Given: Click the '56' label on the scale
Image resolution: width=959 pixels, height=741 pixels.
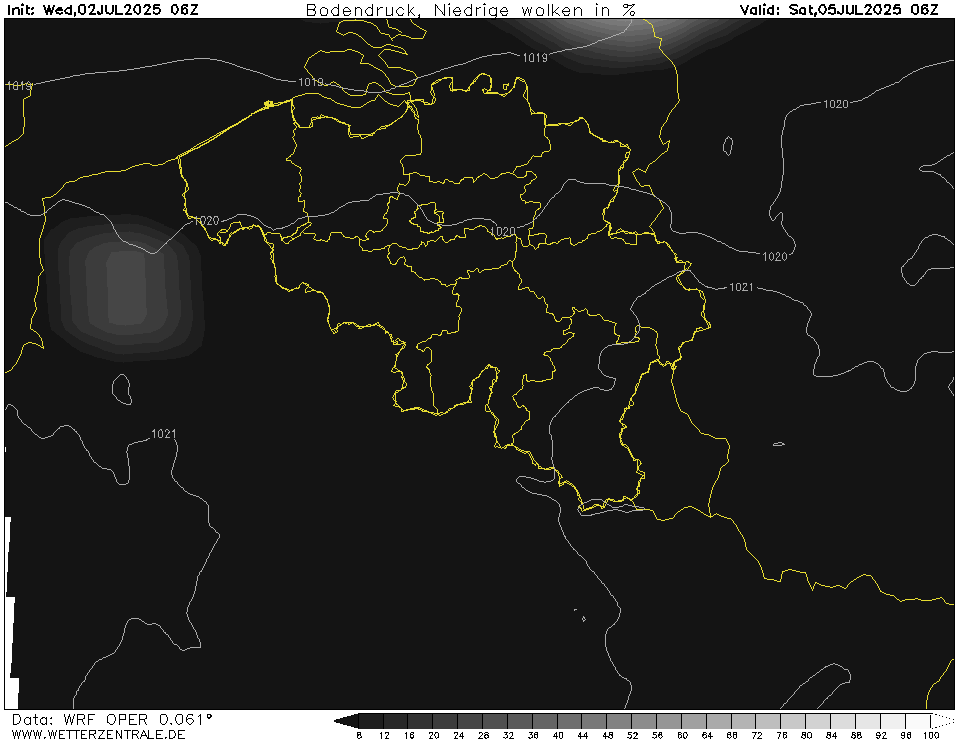Looking at the screenshot, I should click(657, 735).
